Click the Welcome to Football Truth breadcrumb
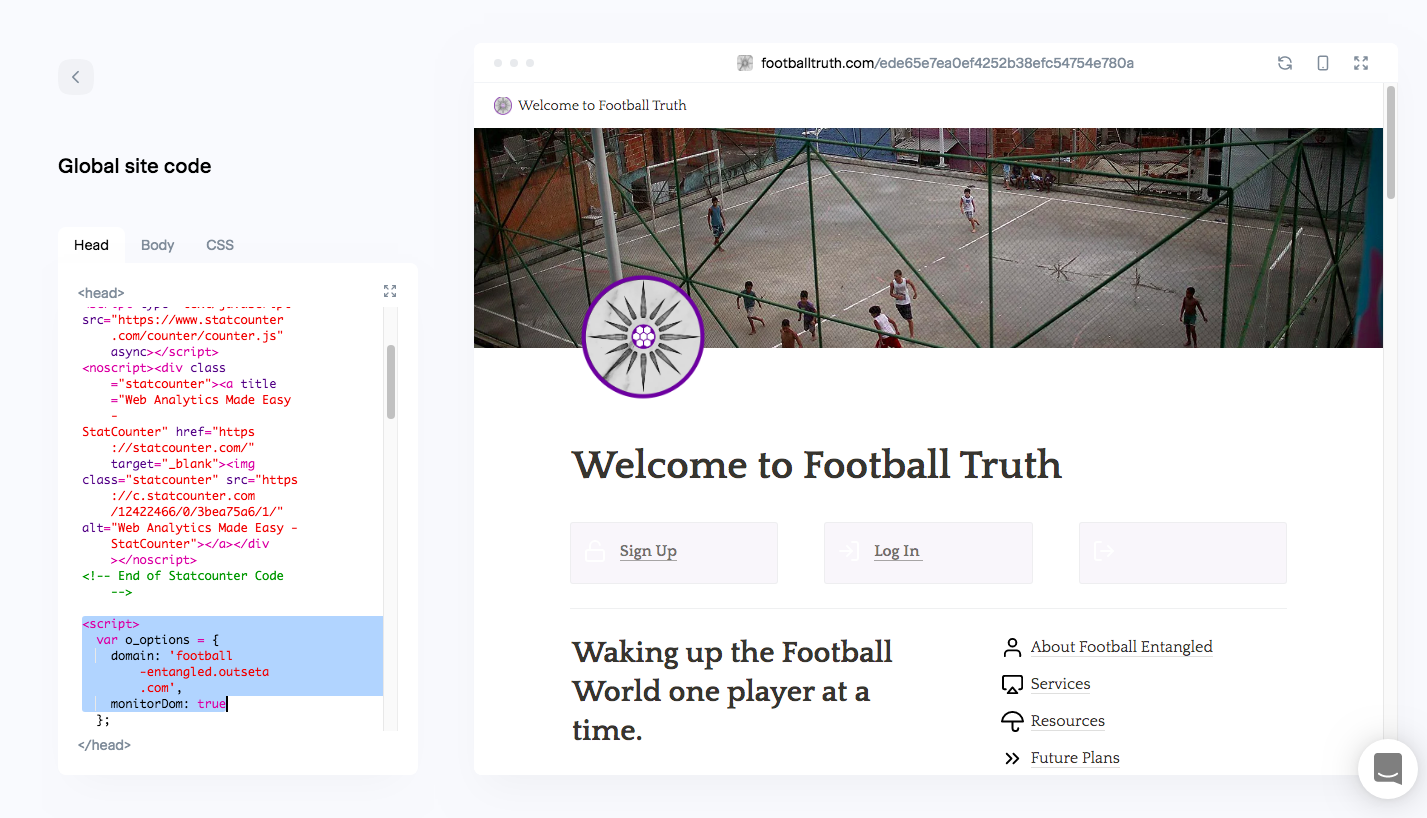 click(602, 105)
